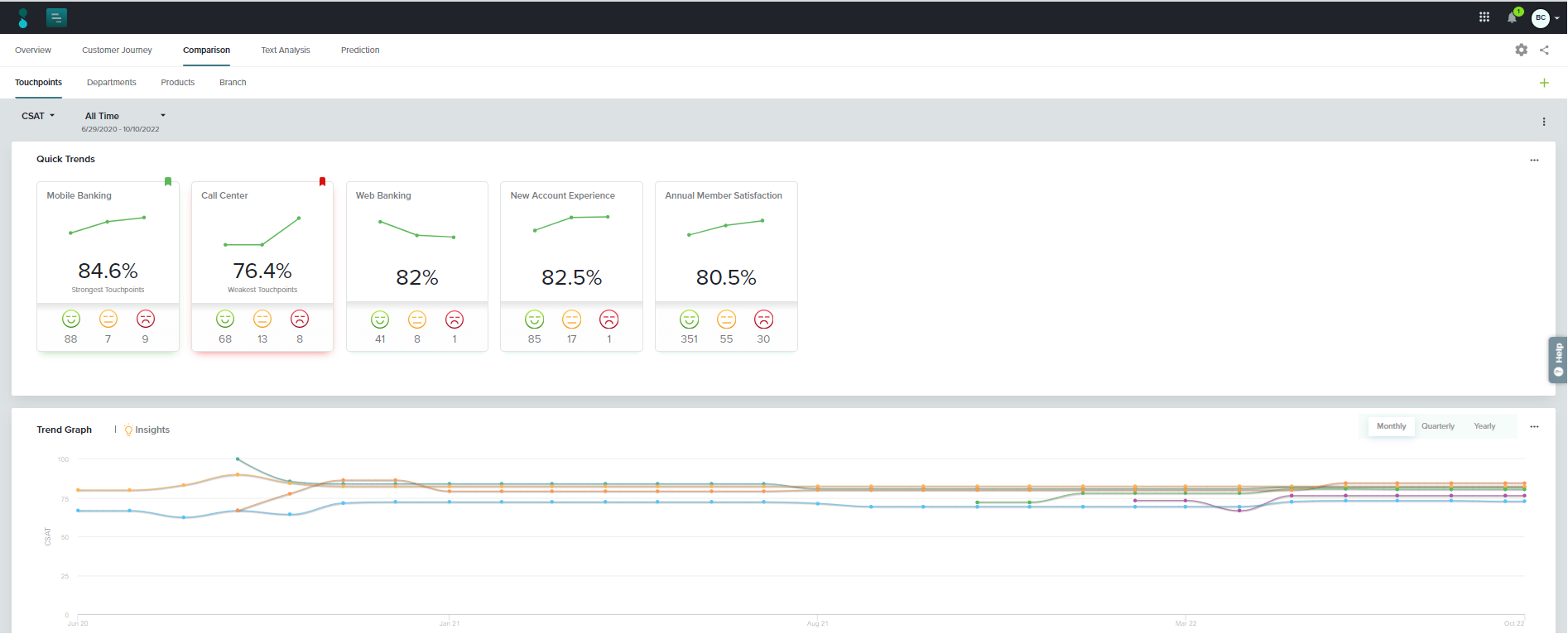Go to the Text Analysis tab

click(x=286, y=50)
